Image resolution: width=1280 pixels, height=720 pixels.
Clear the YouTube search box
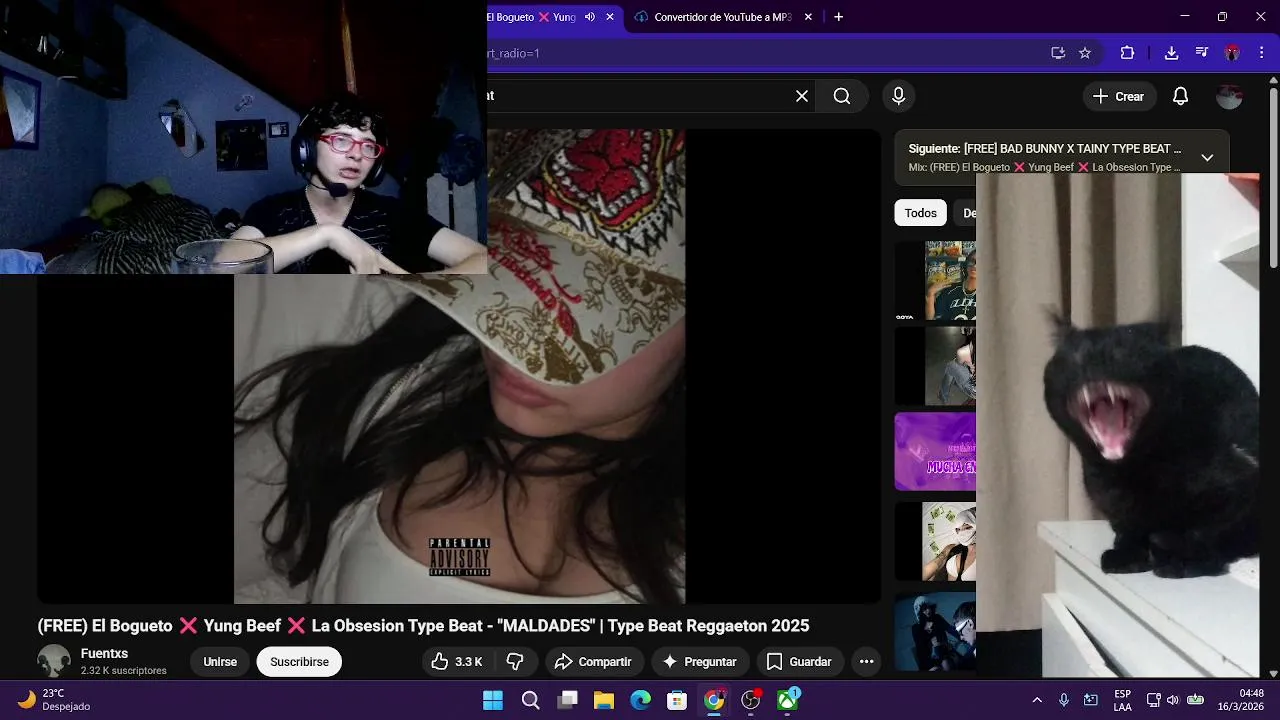[802, 96]
